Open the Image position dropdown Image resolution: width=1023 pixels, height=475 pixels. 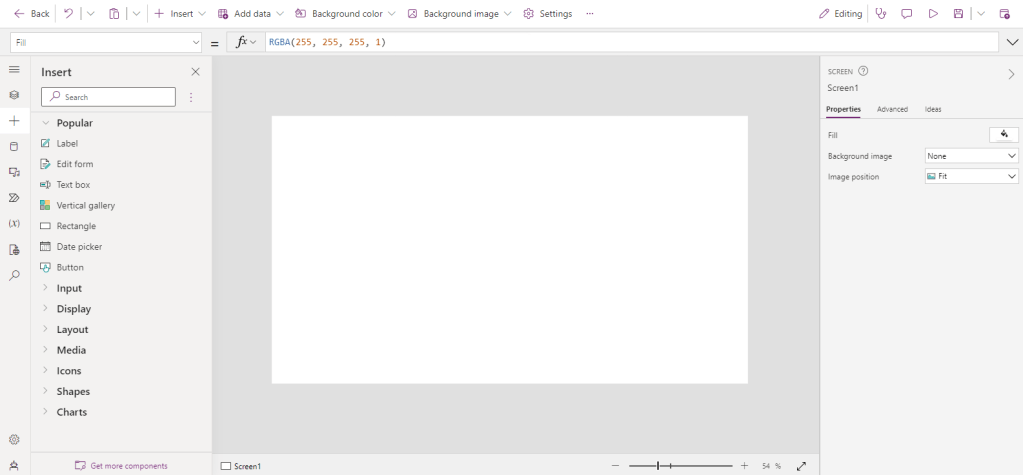(x=971, y=176)
